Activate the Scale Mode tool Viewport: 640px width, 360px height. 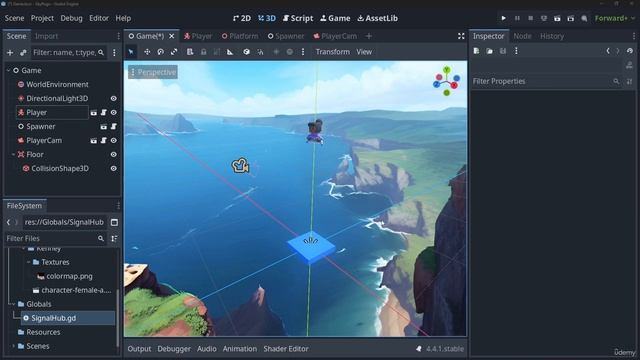(174, 52)
